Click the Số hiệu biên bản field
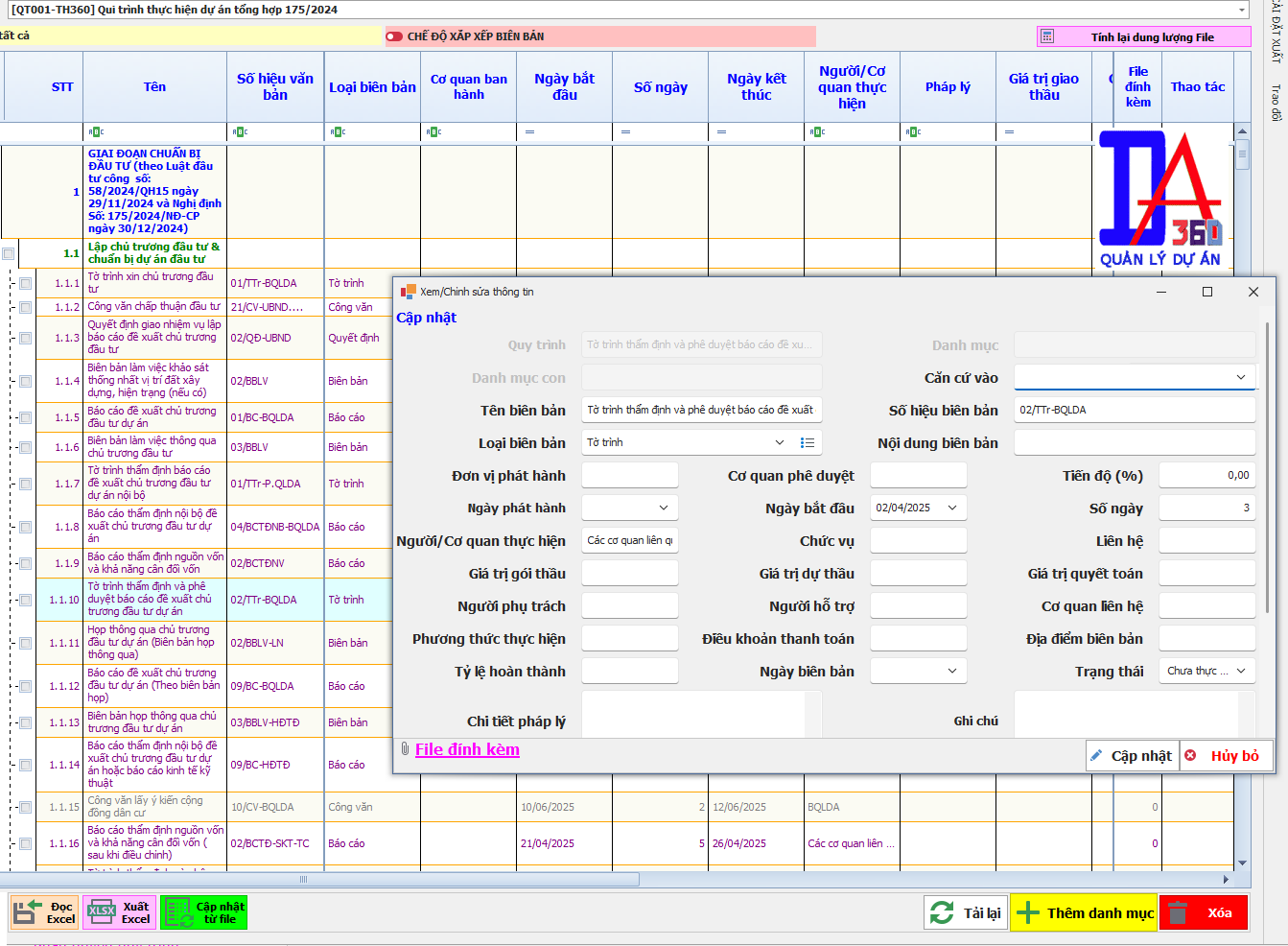Image resolution: width=1288 pixels, height=946 pixels. click(1134, 410)
